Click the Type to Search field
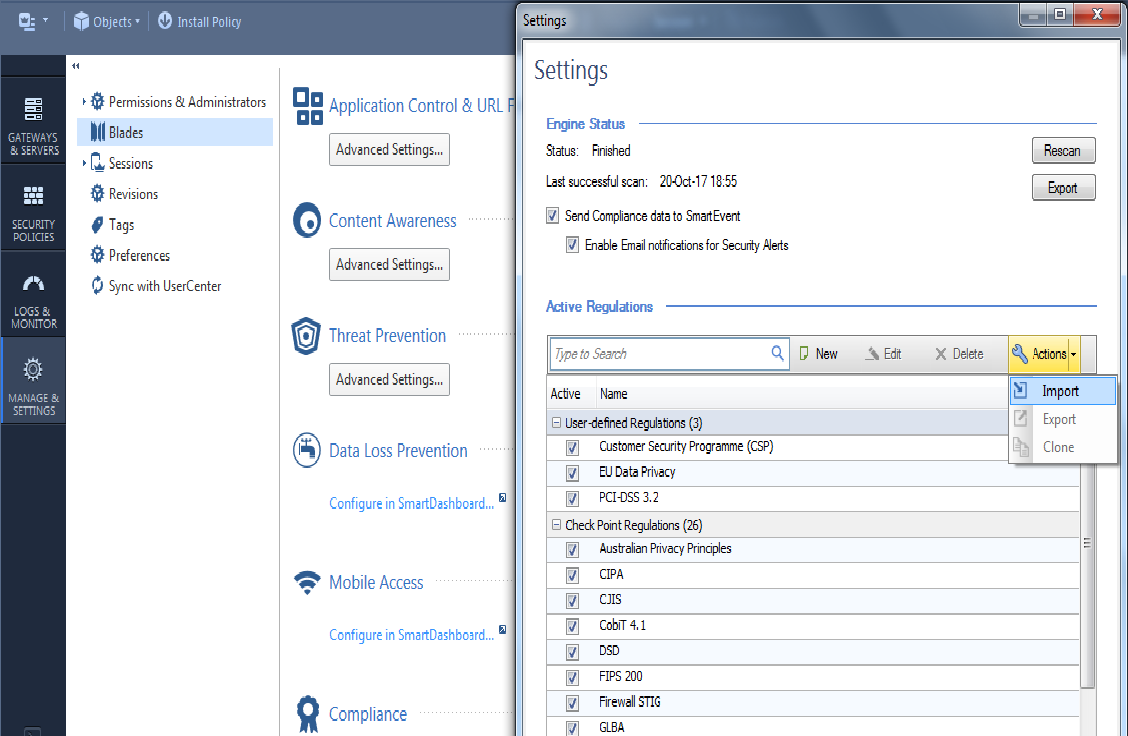 (x=660, y=353)
